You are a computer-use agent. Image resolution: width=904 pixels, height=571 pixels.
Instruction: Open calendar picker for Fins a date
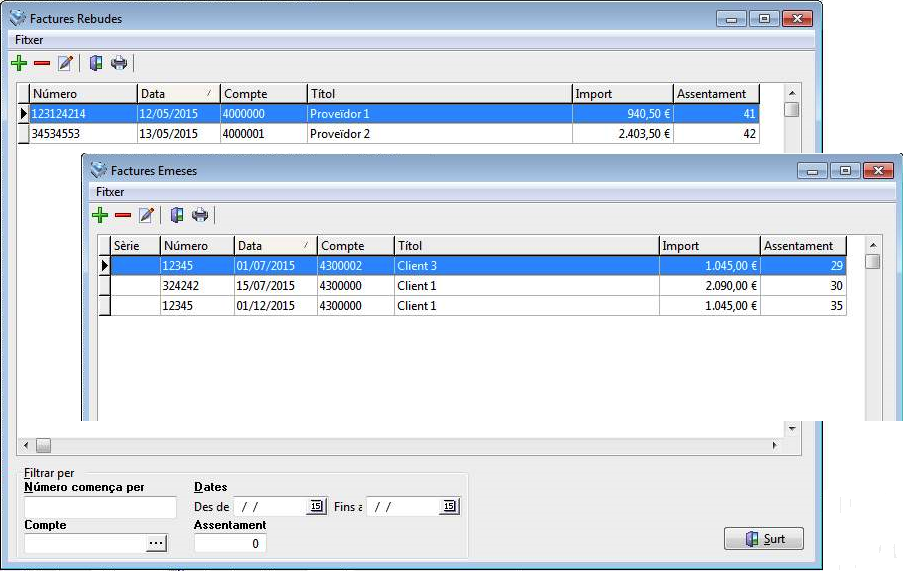tap(449, 506)
